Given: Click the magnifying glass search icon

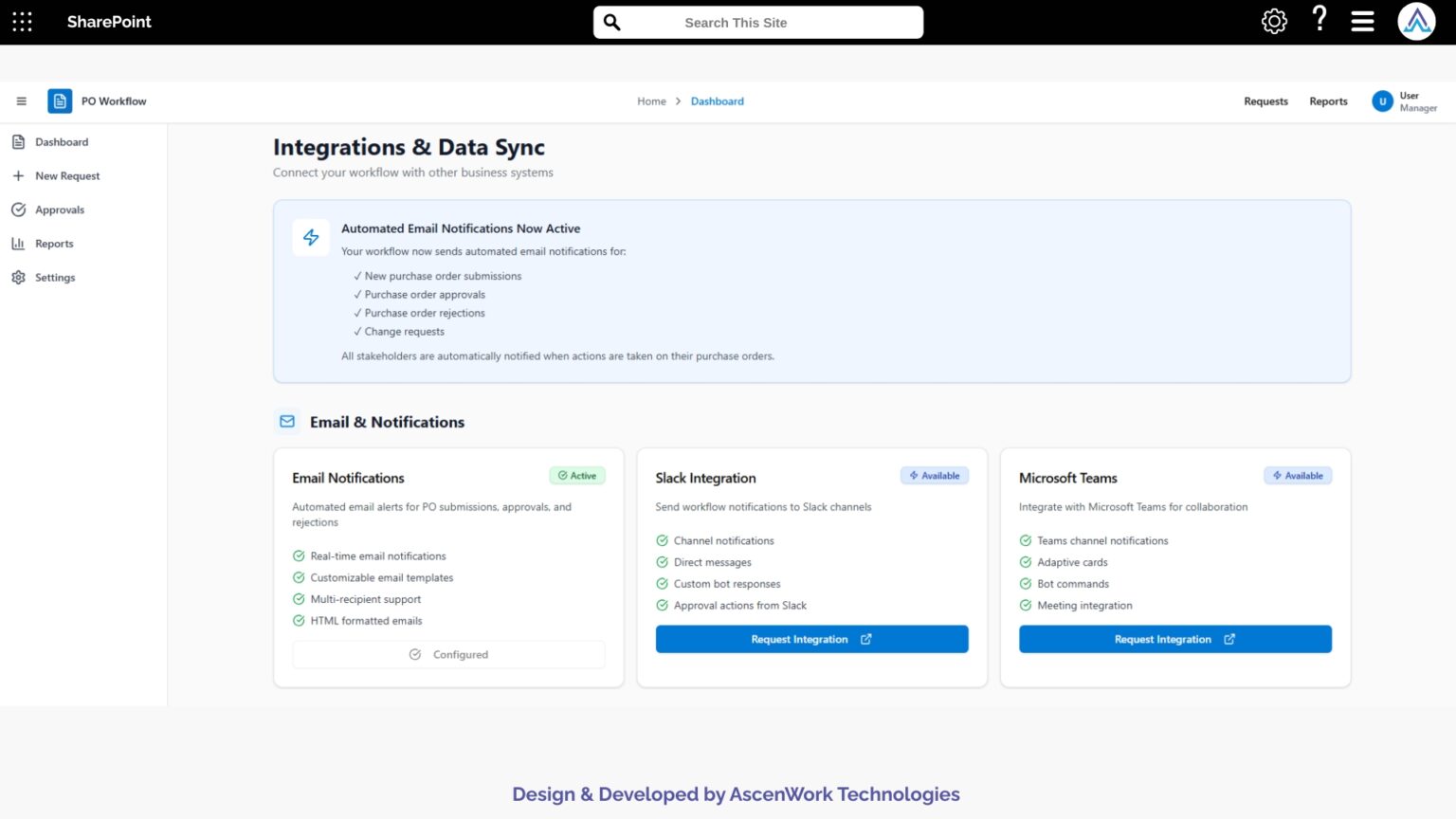Looking at the screenshot, I should (x=611, y=22).
